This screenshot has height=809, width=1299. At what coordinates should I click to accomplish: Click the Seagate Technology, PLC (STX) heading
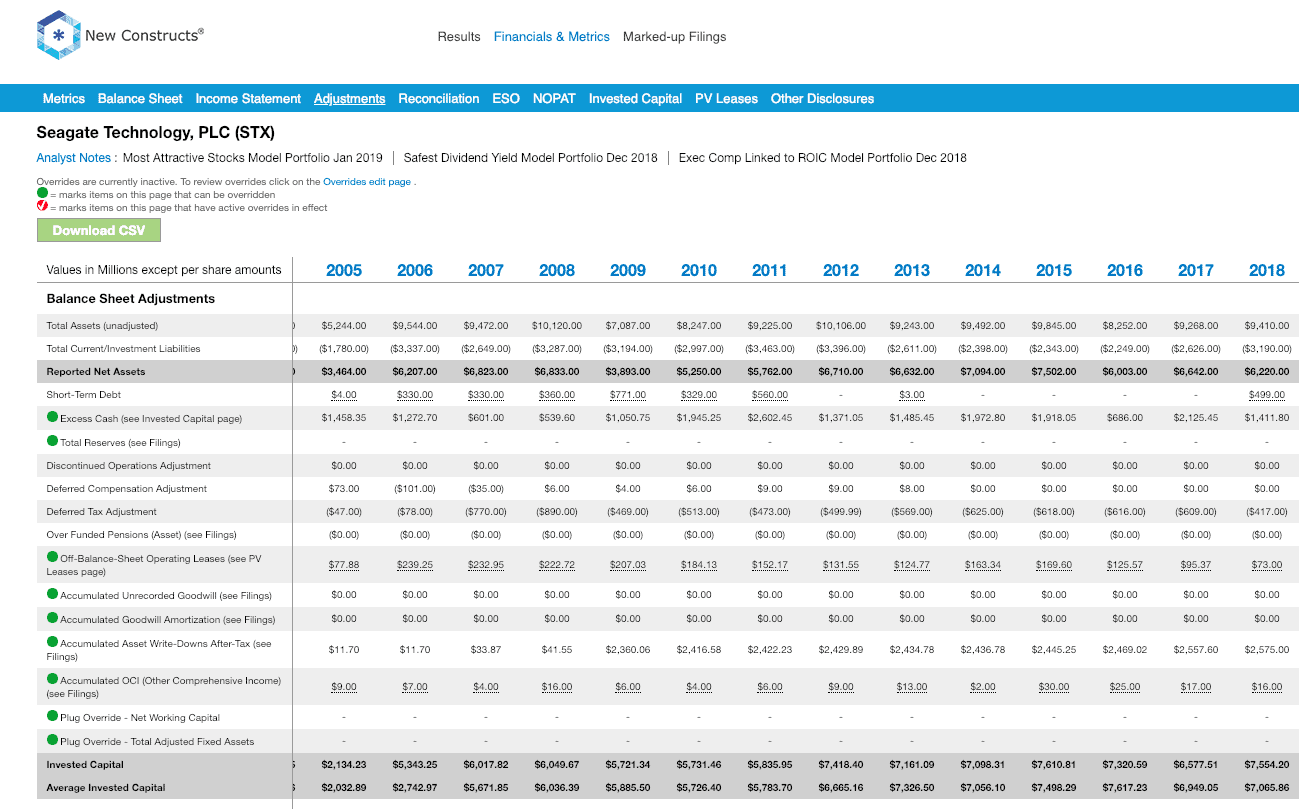(x=156, y=132)
